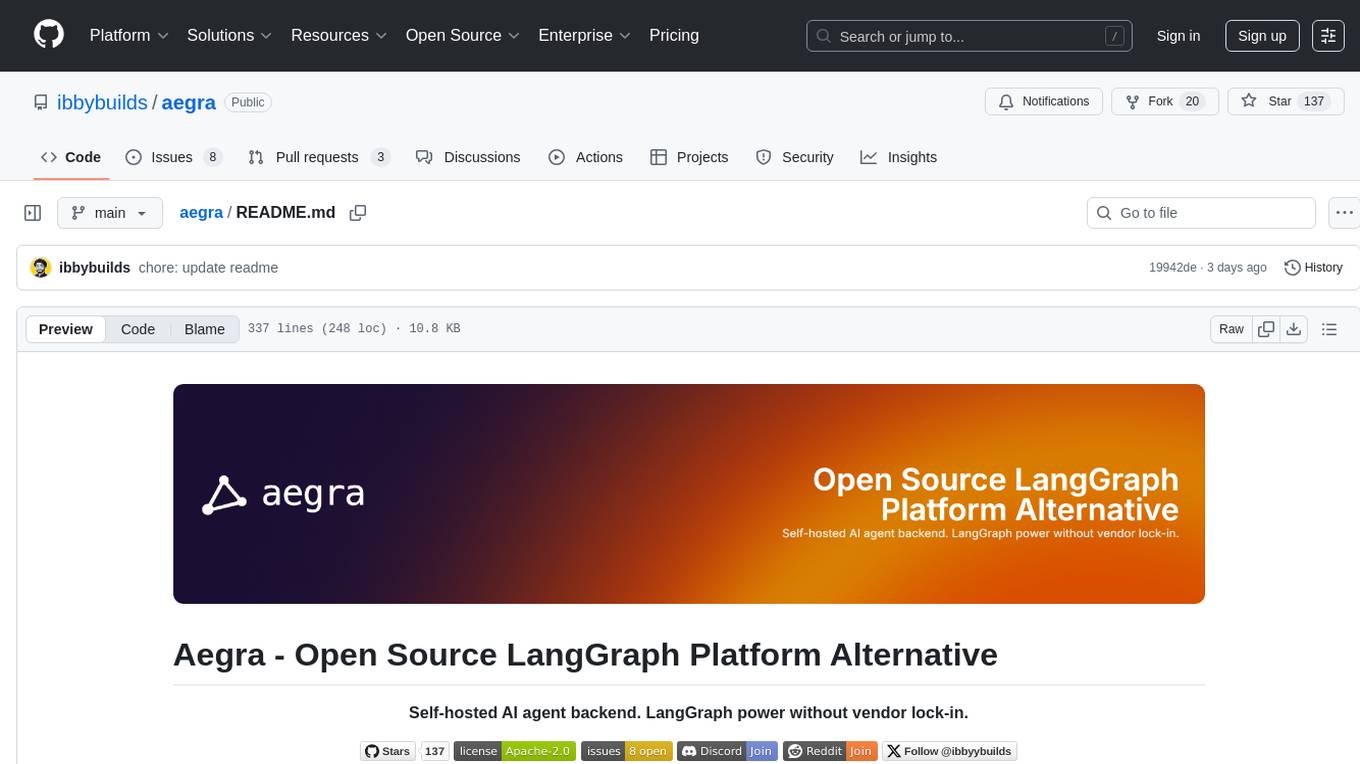Open the command palette icon
The height and width of the screenshot is (764, 1360).
(1328, 35)
